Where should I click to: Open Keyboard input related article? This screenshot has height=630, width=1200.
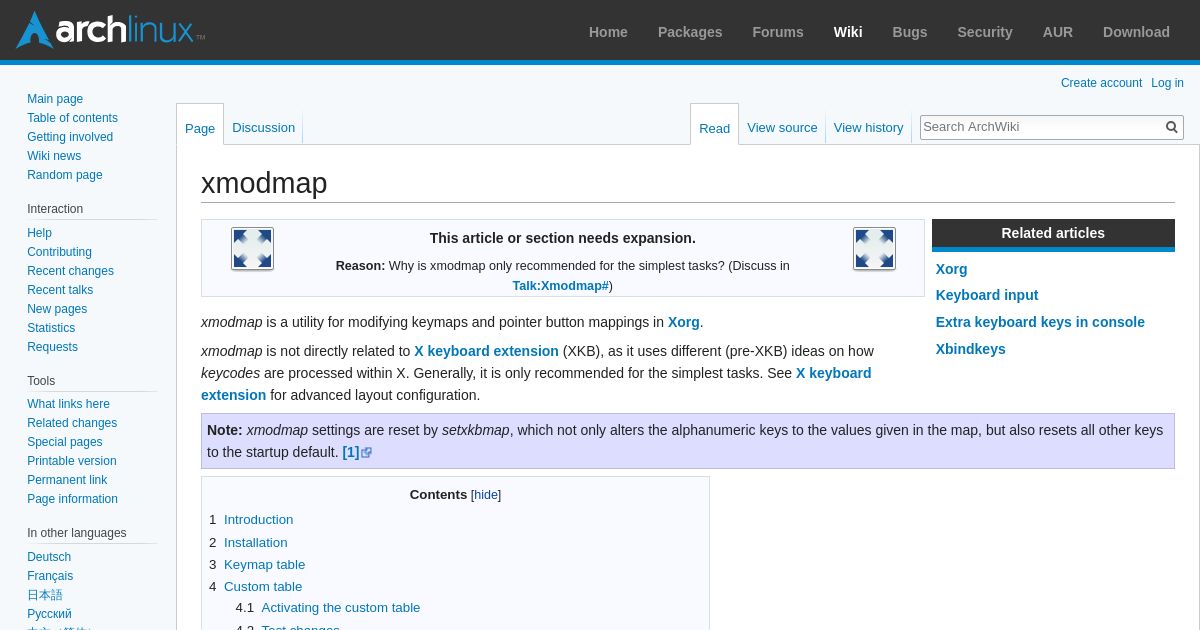tap(987, 295)
